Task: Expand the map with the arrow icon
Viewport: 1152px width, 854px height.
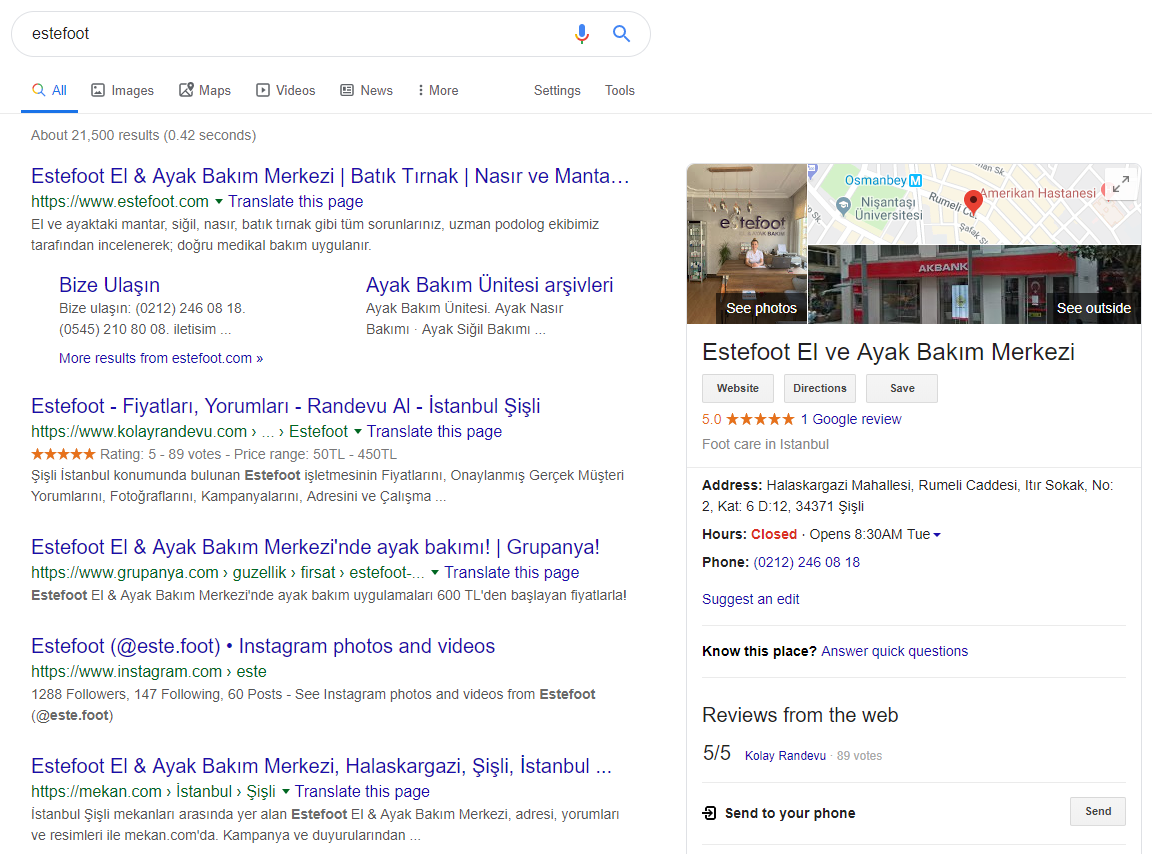Action: coord(1120,184)
